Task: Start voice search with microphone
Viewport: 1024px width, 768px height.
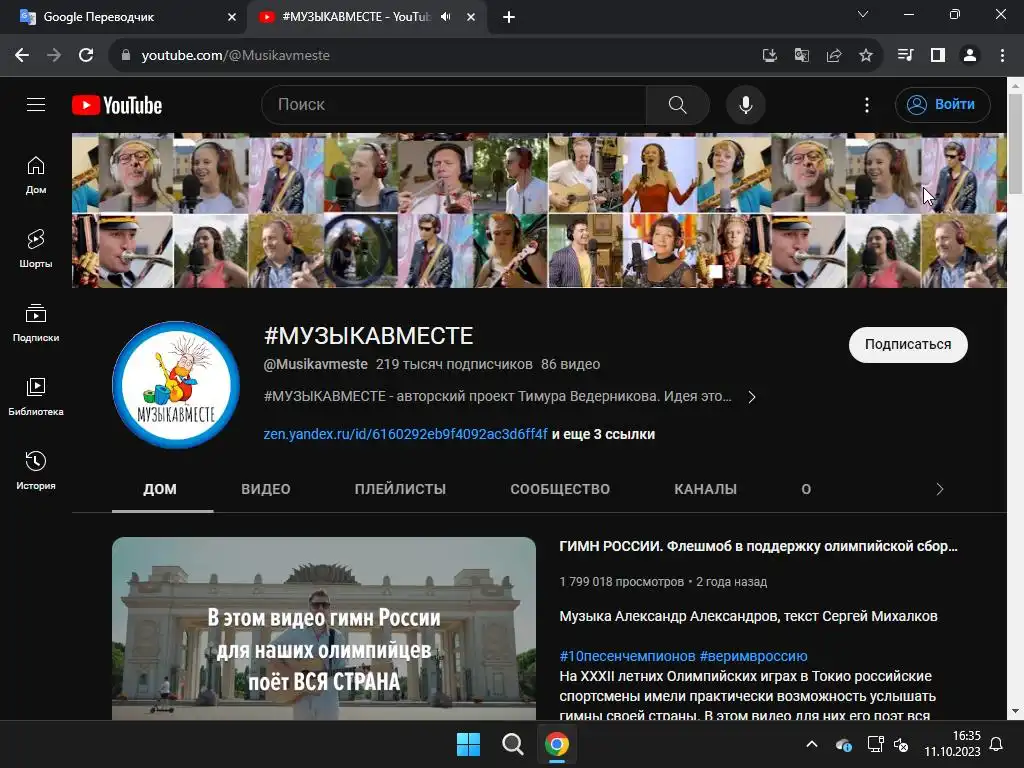Action: [x=745, y=104]
